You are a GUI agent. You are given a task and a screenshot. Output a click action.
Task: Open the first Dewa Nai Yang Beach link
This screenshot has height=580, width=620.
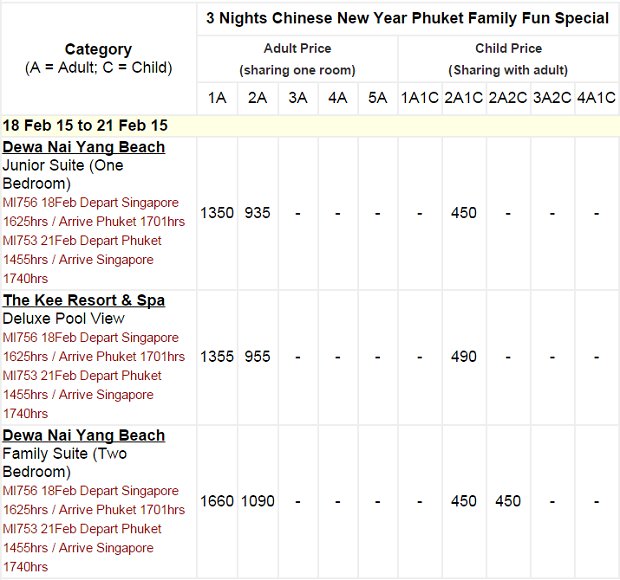[x=83, y=147]
